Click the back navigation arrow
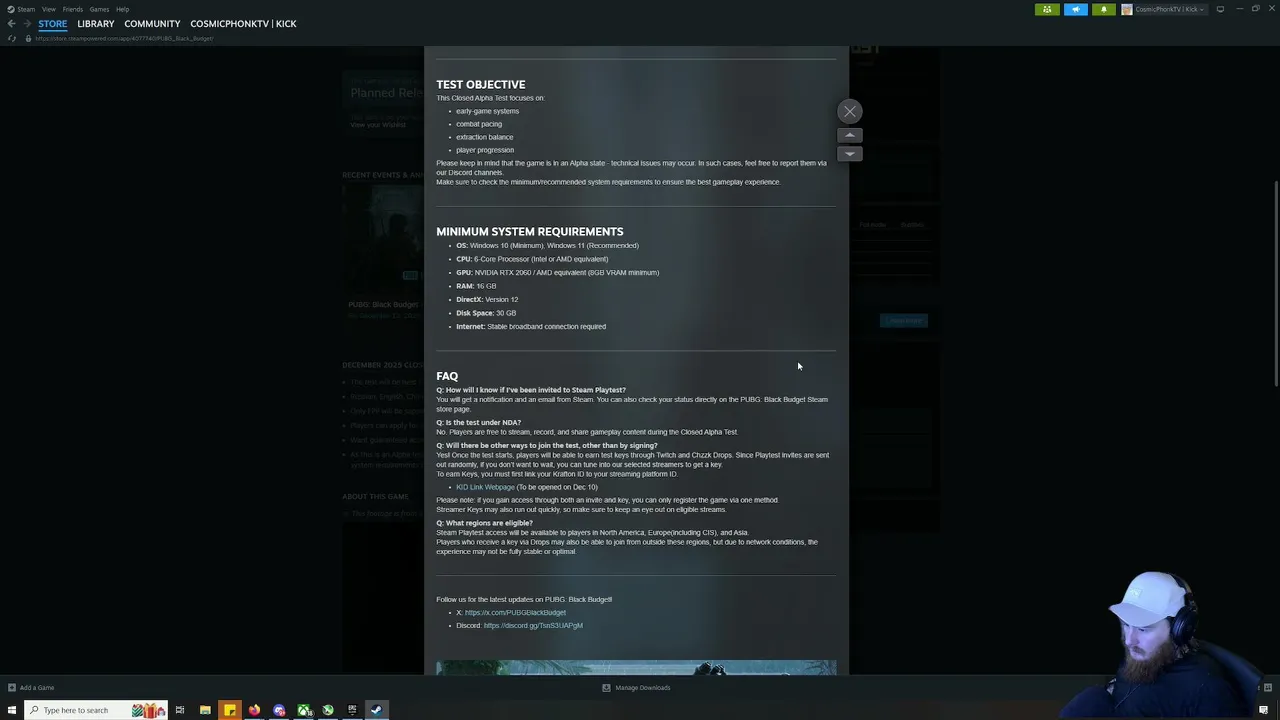The image size is (1280, 720). pos(11,24)
